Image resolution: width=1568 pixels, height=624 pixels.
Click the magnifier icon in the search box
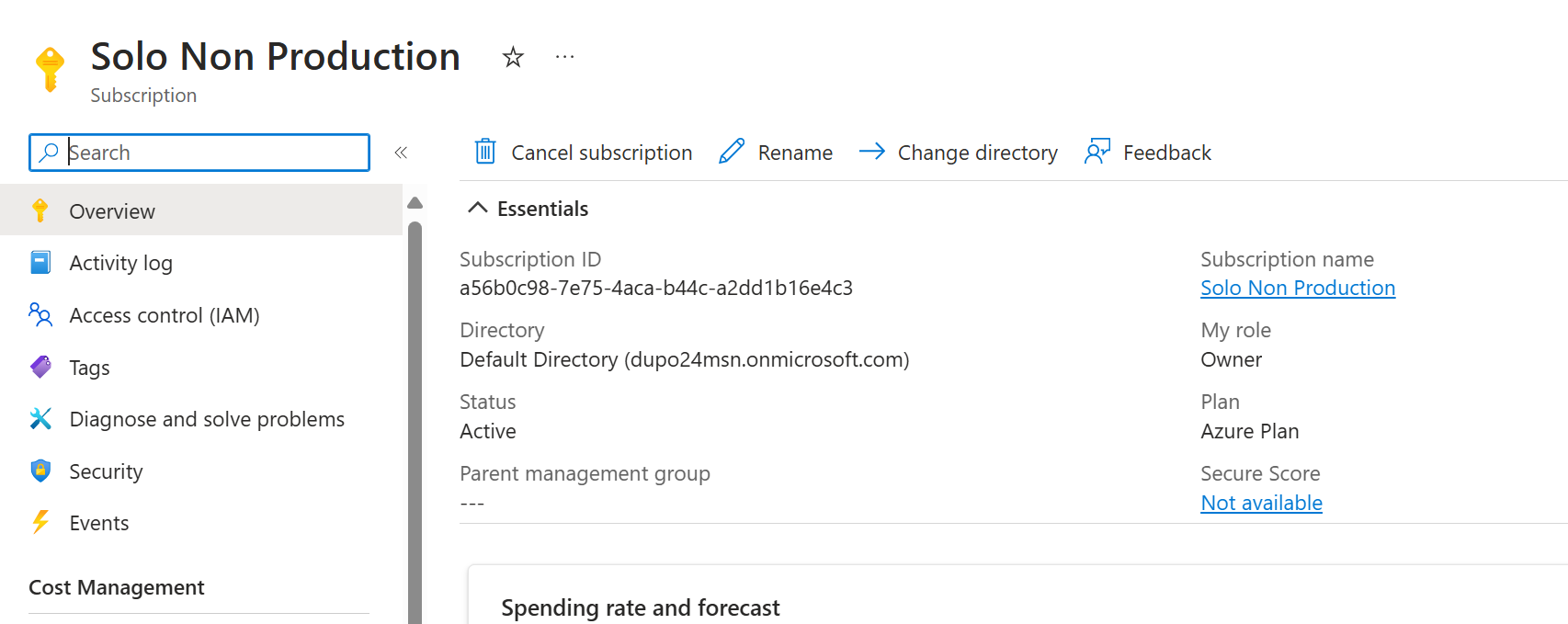(x=49, y=152)
